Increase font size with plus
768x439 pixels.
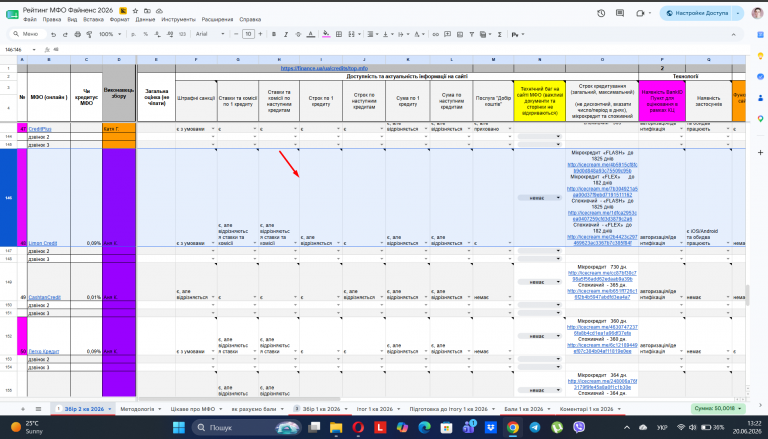[260, 34]
